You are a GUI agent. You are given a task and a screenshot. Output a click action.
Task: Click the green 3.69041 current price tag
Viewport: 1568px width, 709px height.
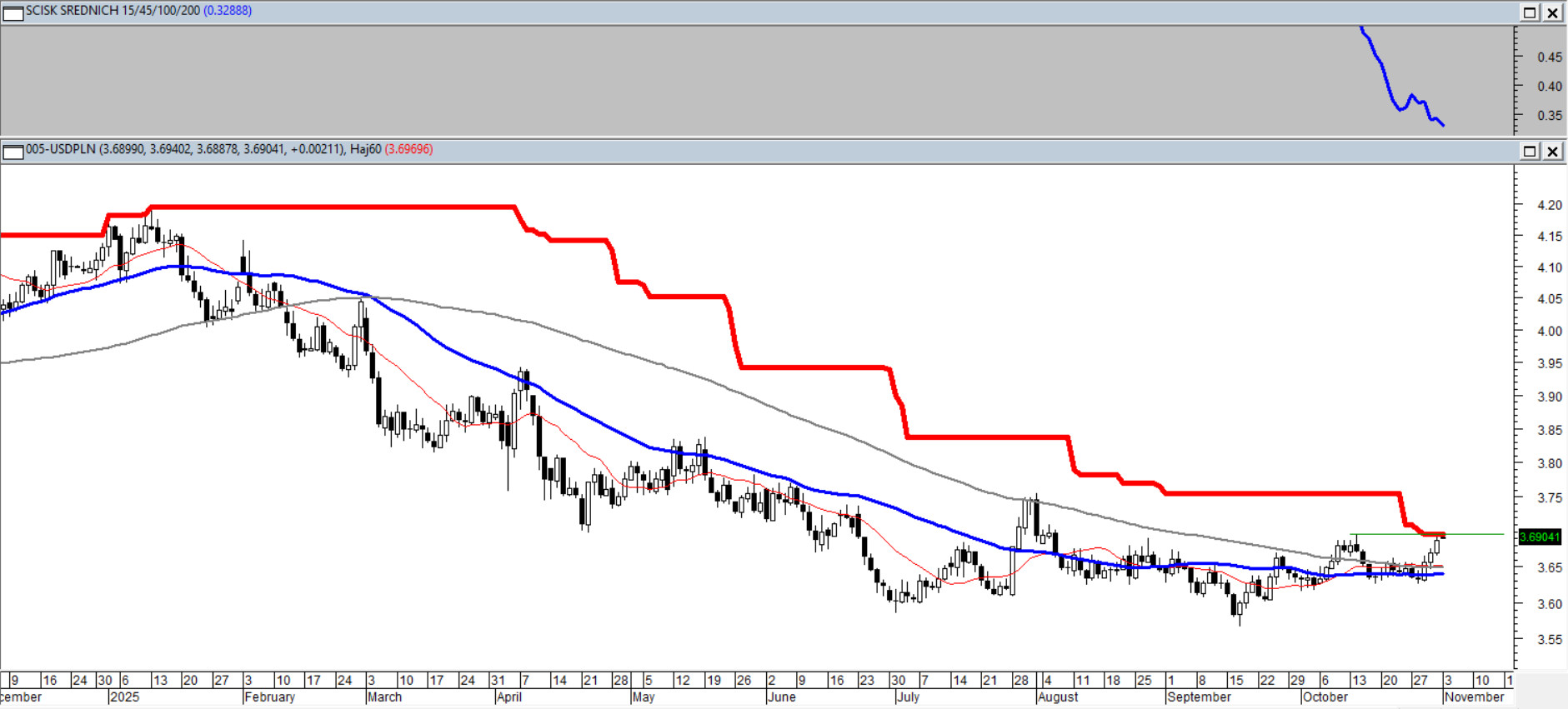point(1539,537)
